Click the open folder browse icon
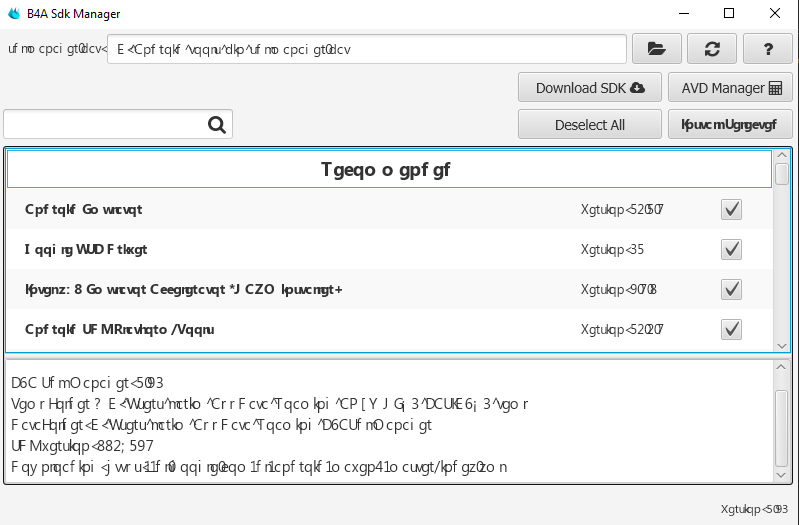The image size is (799, 525). [x=656, y=48]
